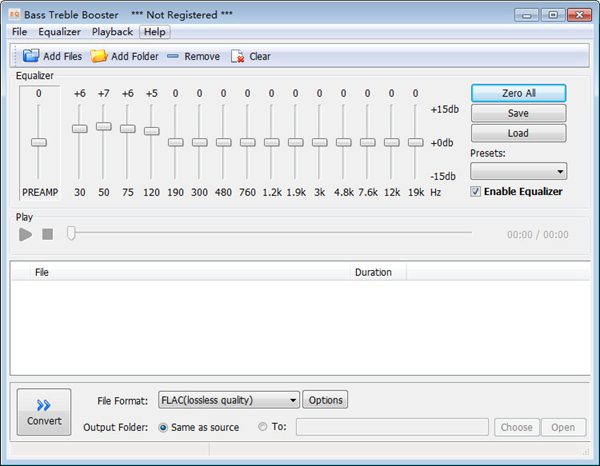
Task: Click the Clear document icon
Action: pyautogui.click(x=237, y=56)
